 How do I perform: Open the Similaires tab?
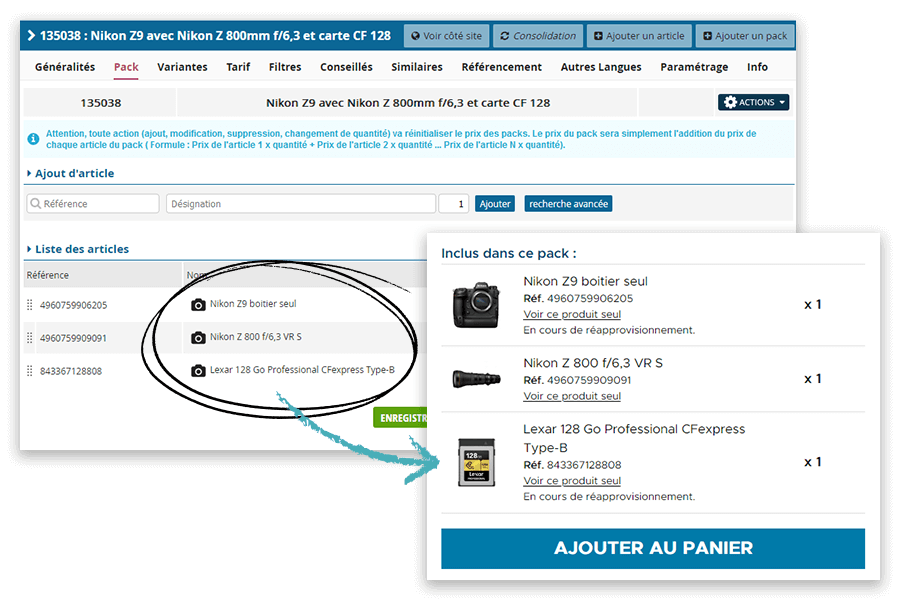click(417, 67)
